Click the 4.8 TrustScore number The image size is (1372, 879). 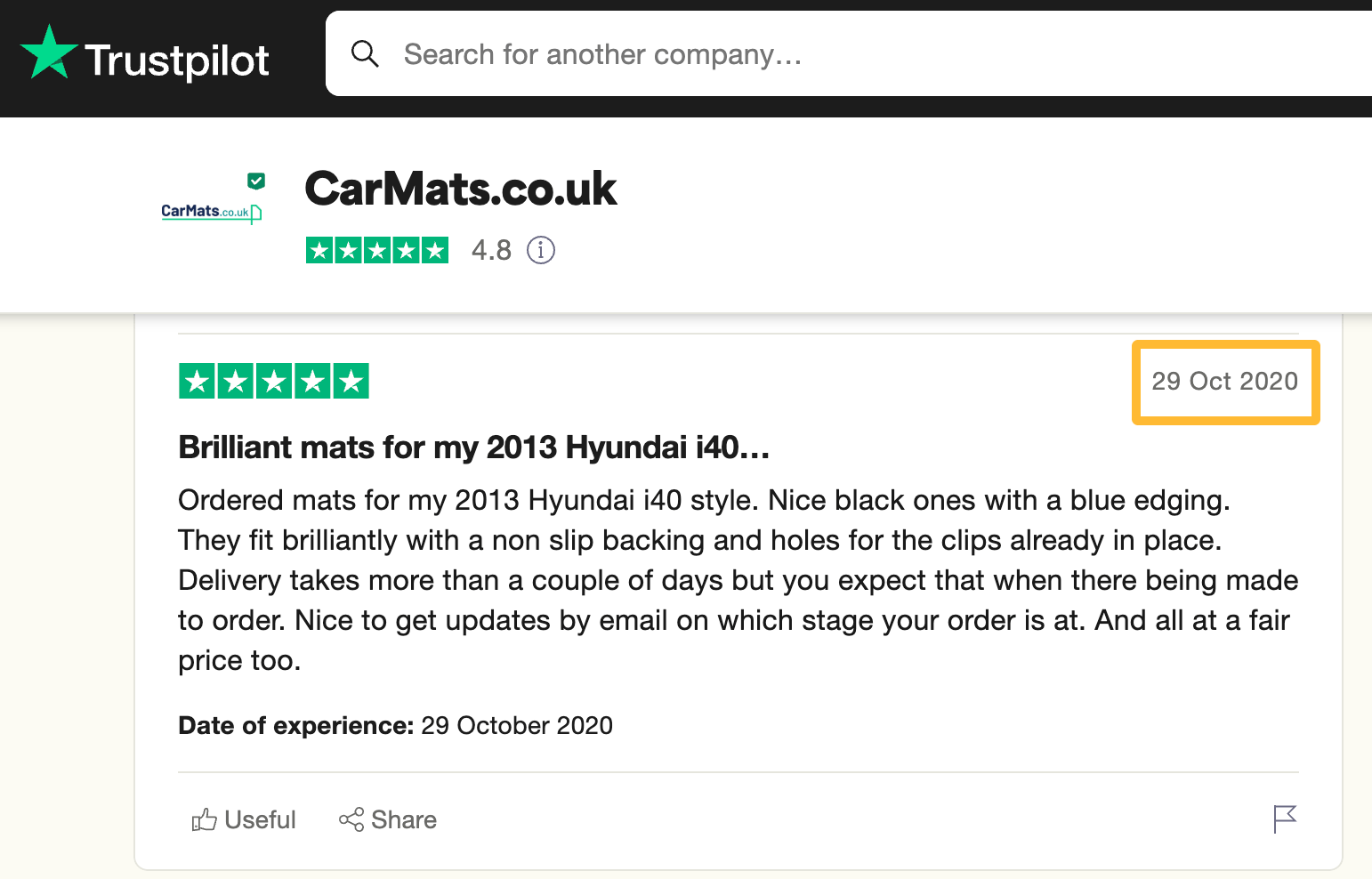pyautogui.click(x=491, y=250)
